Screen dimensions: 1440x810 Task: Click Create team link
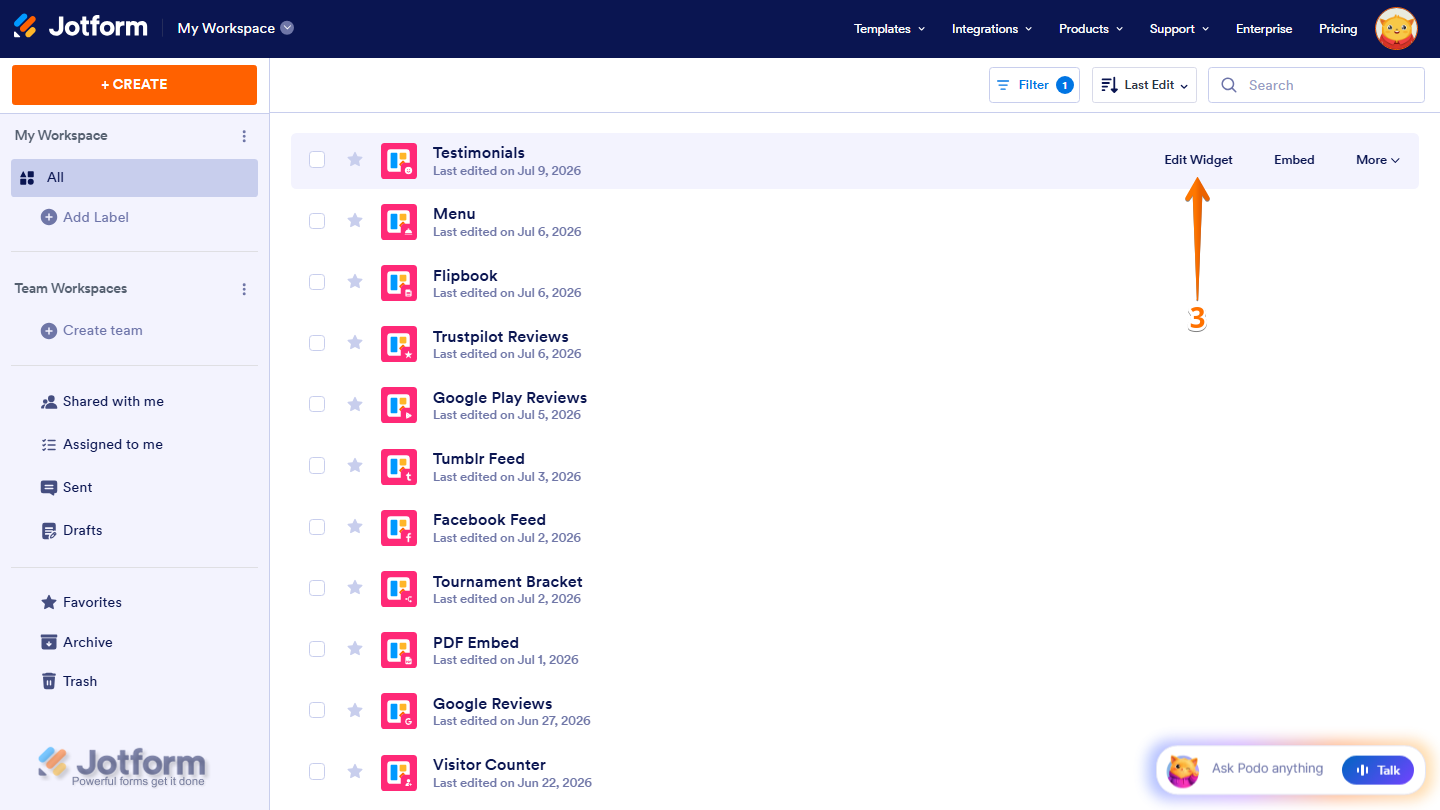[92, 330]
